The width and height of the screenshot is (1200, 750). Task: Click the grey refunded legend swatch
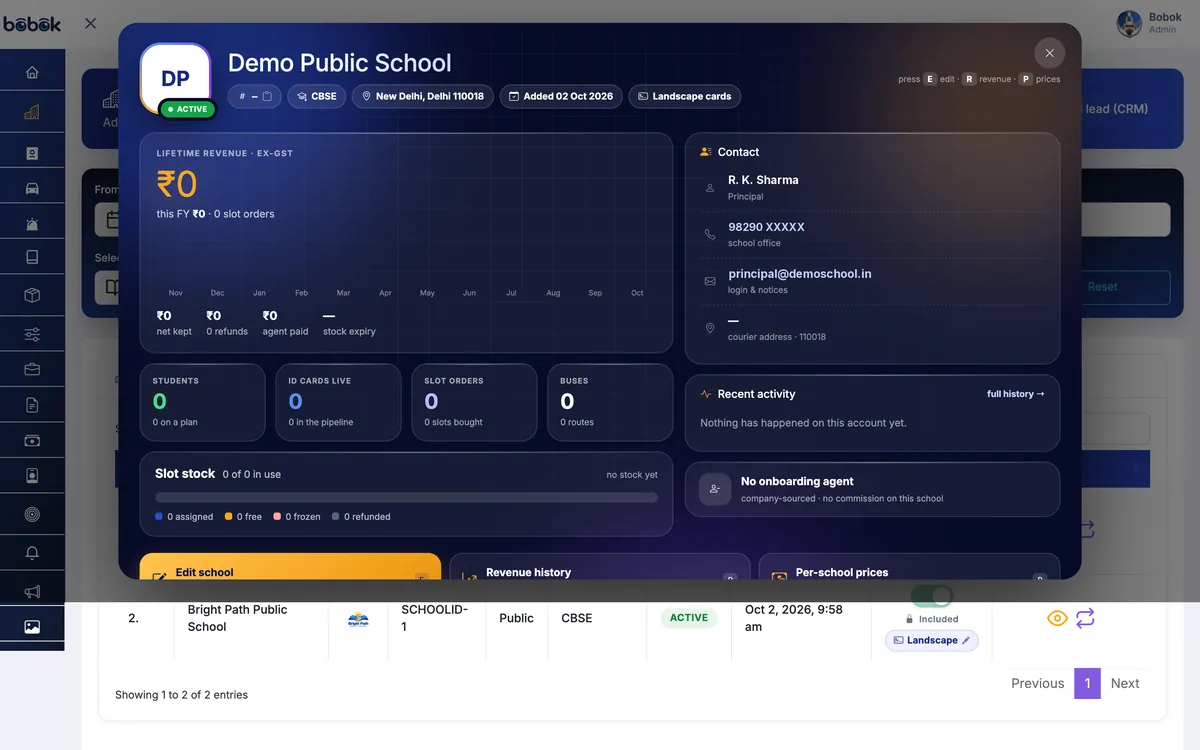[x=336, y=517]
